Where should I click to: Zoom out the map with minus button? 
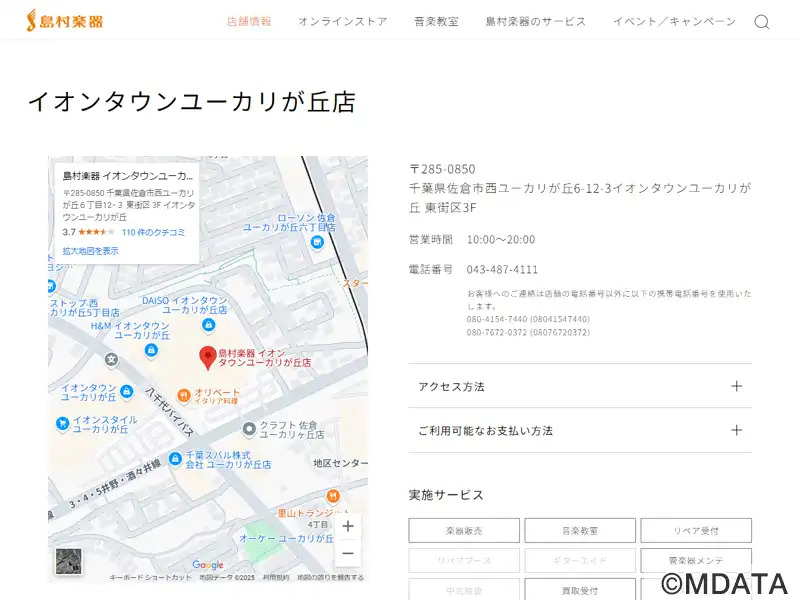[x=348, y=553]
